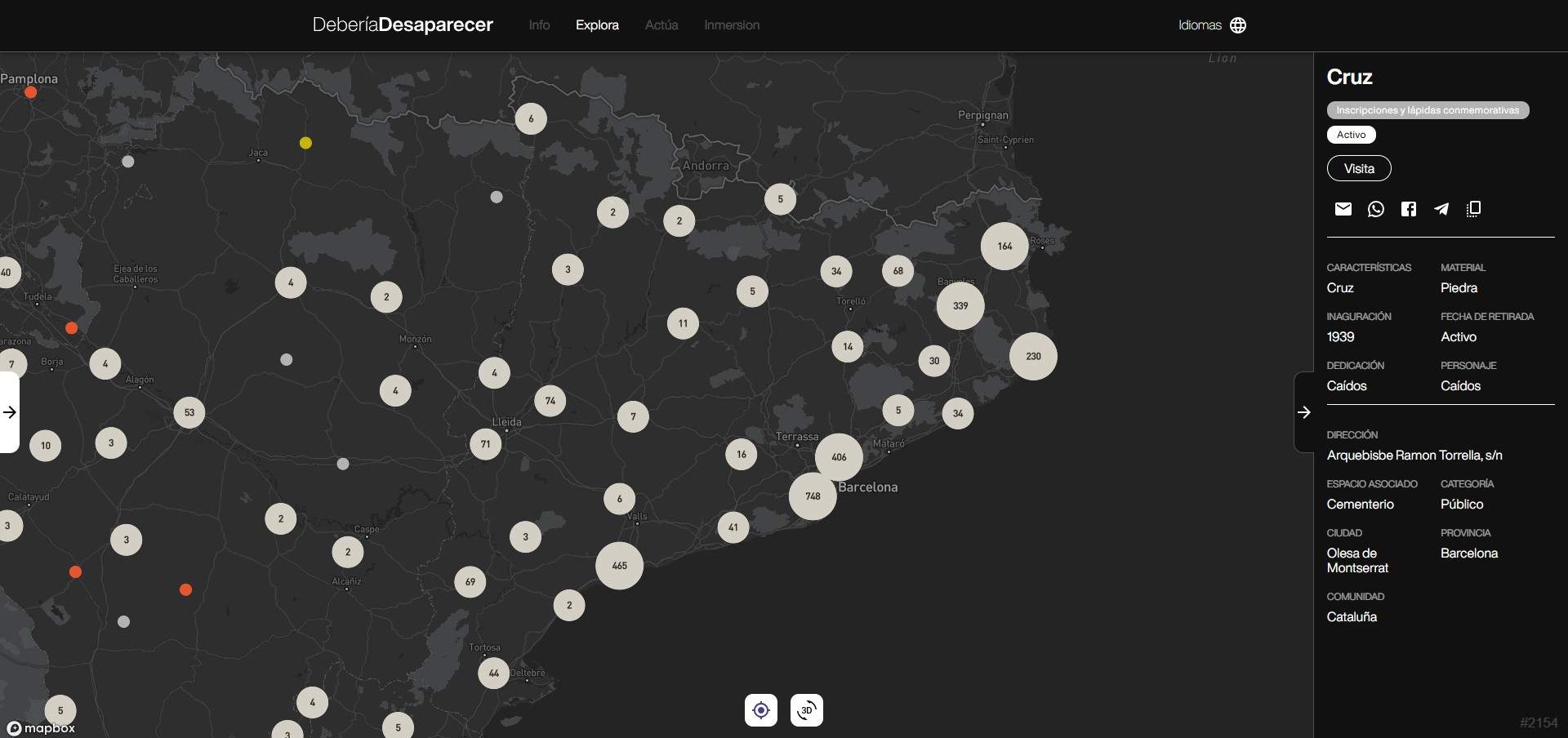
Task: Open the Explora menu item
Action: 597,25
